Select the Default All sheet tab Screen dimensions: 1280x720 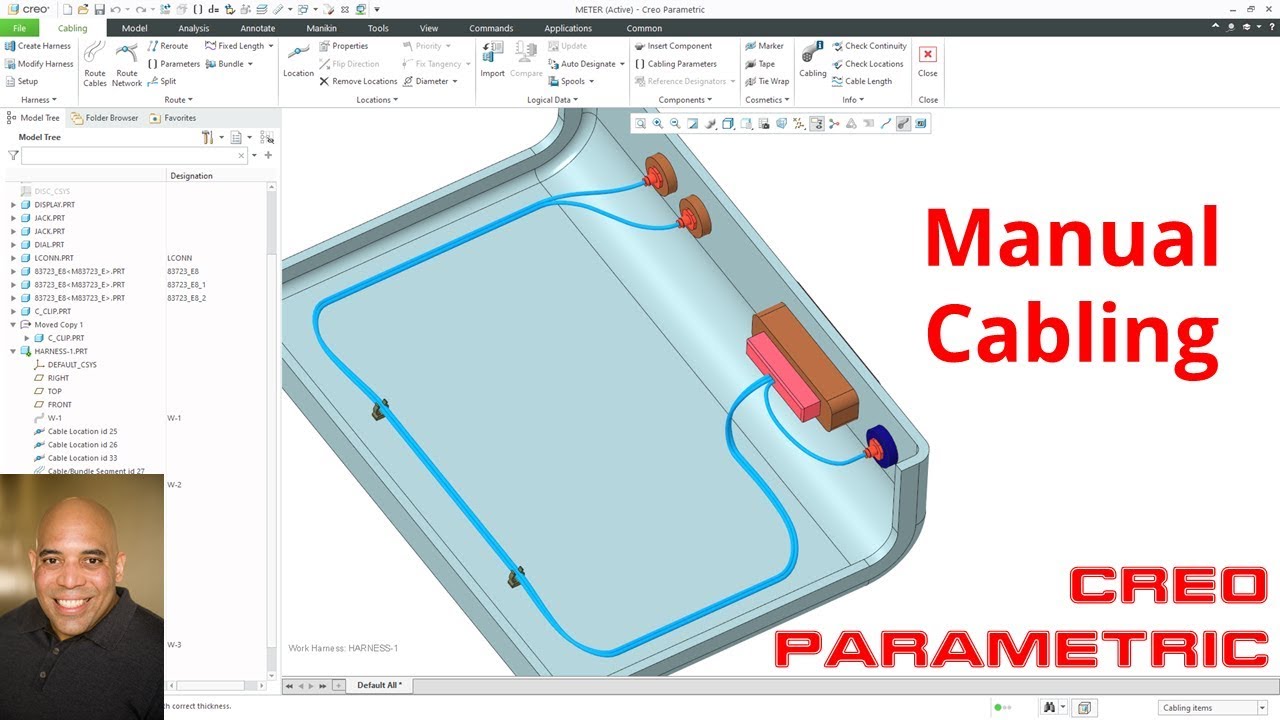click(380, 685)
